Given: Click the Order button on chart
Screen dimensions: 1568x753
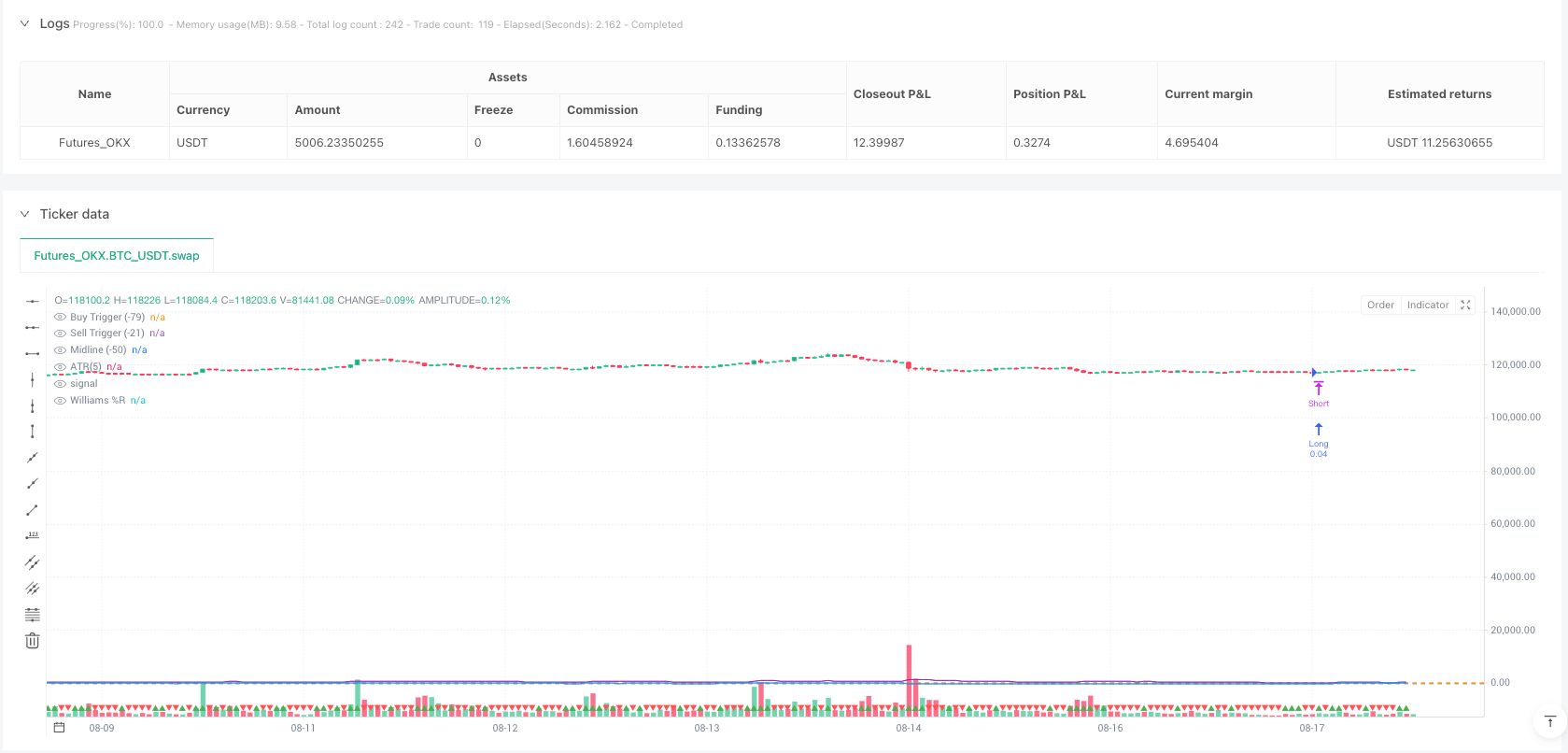Looking at the screenshot, I should click(1380, 305).
